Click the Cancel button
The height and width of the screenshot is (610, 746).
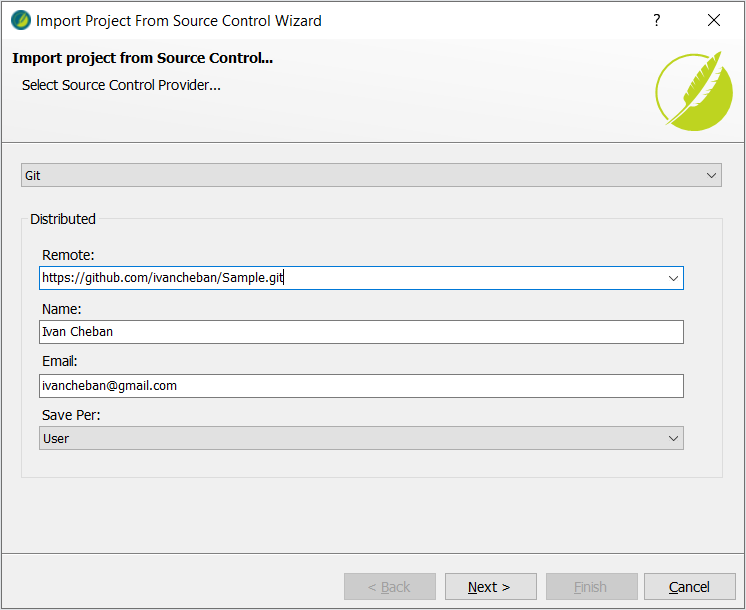coord(689,587)
